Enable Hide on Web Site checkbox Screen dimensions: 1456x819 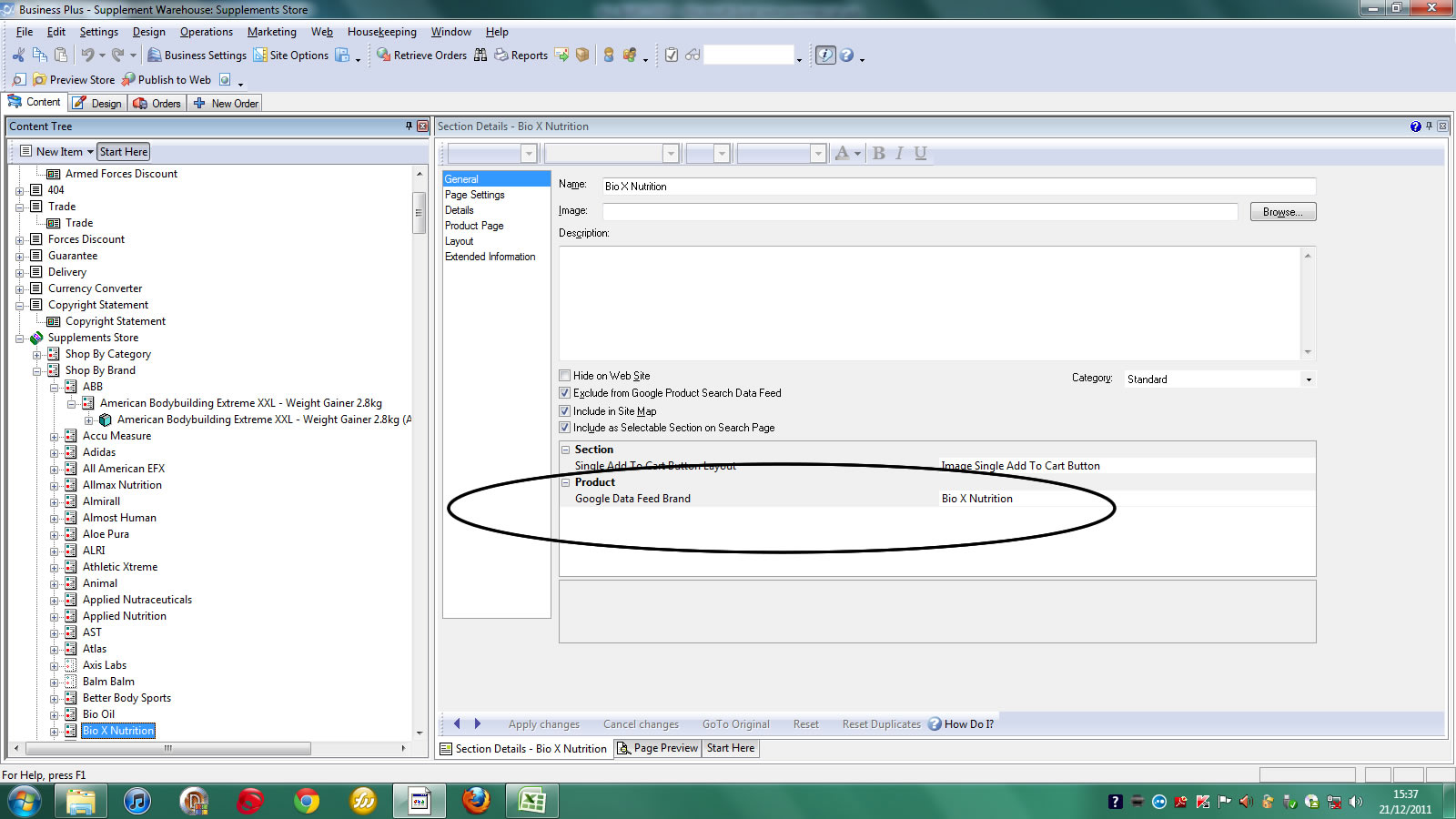point(565,376)
